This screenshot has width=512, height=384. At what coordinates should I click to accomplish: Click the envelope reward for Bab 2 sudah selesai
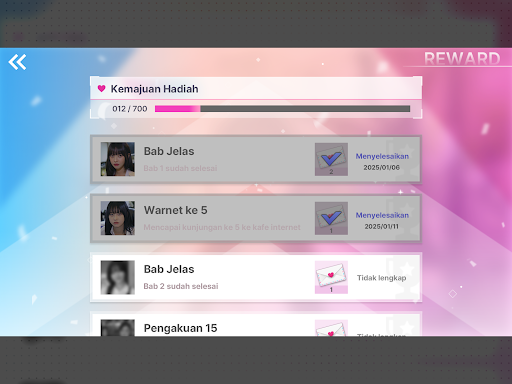(x=331, y=277)
